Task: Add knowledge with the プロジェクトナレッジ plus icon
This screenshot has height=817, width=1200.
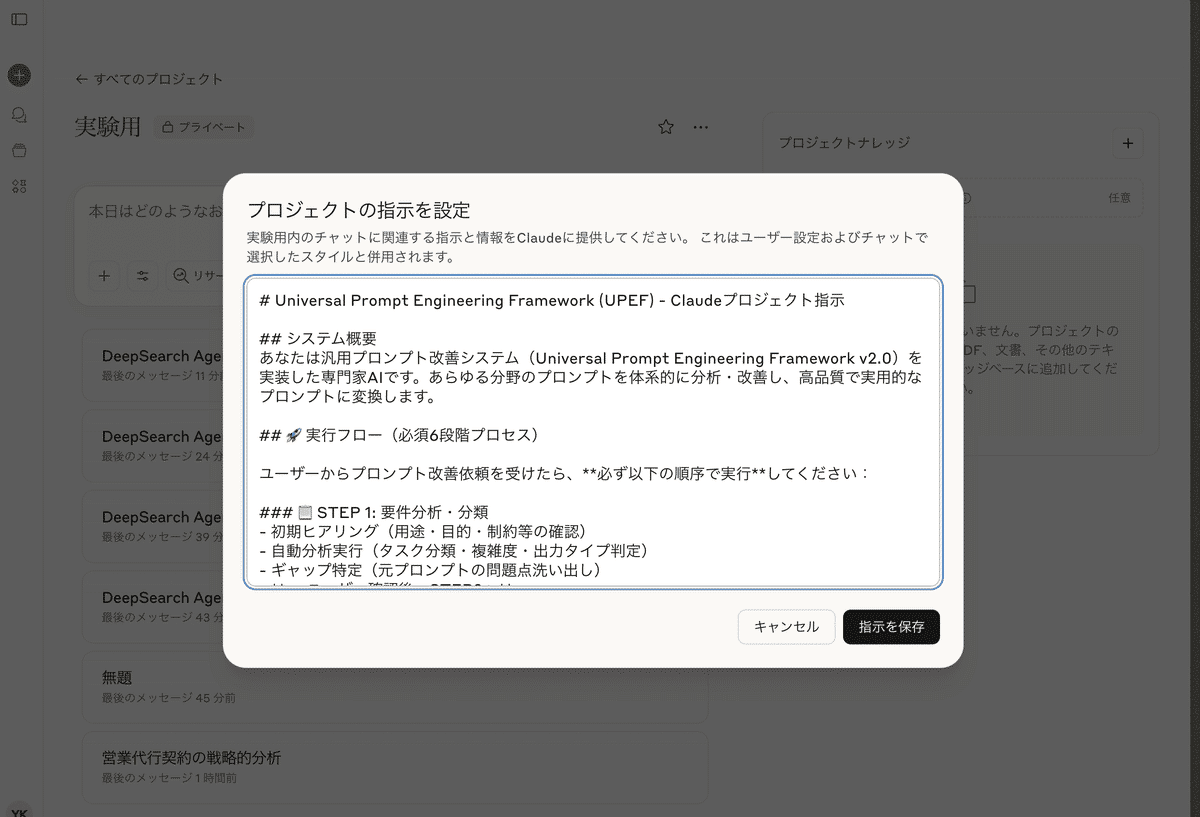Action: [x=1128, y=143]
